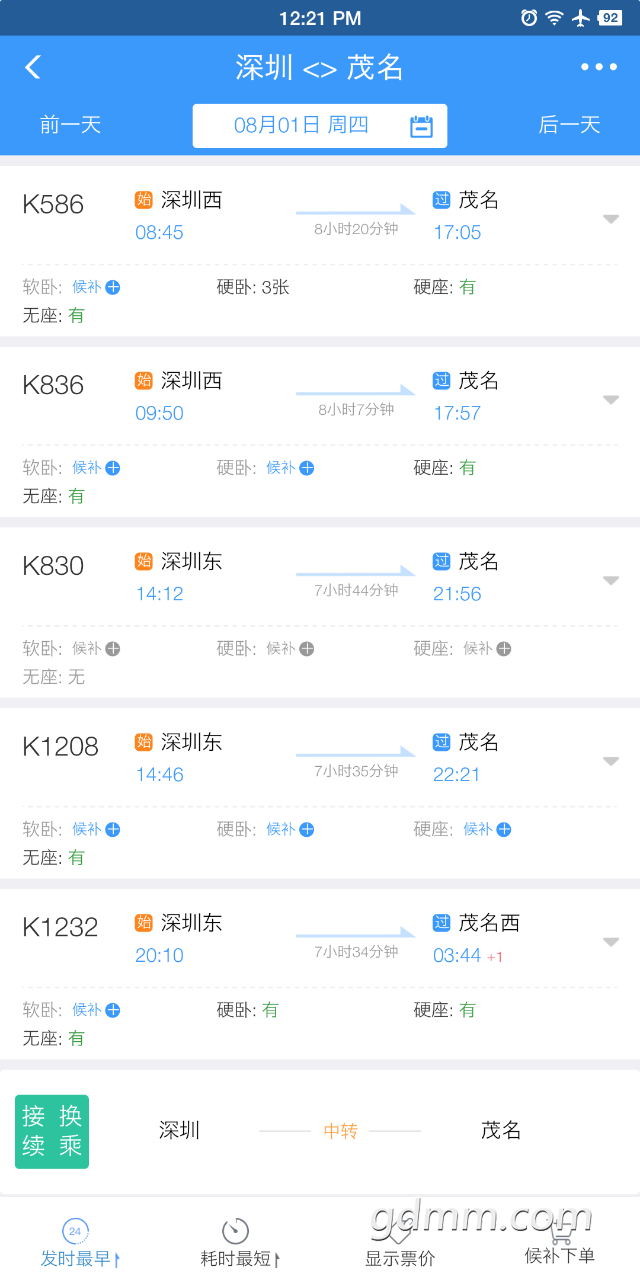Open the three-dots more menu
This screenshot has height=1280, width=640.
(599, 67)
